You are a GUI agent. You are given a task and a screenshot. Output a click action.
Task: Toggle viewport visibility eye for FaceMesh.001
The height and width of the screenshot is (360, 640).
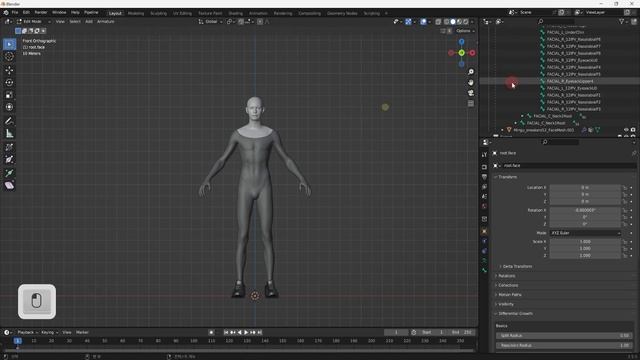pyautogui.click(x=626, y=130)
